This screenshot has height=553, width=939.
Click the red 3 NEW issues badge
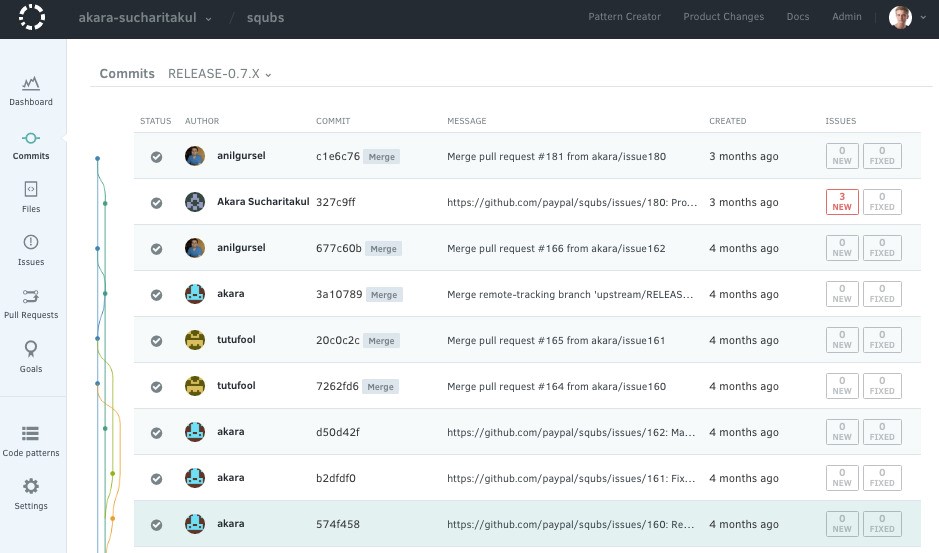[x=842, y=202]
